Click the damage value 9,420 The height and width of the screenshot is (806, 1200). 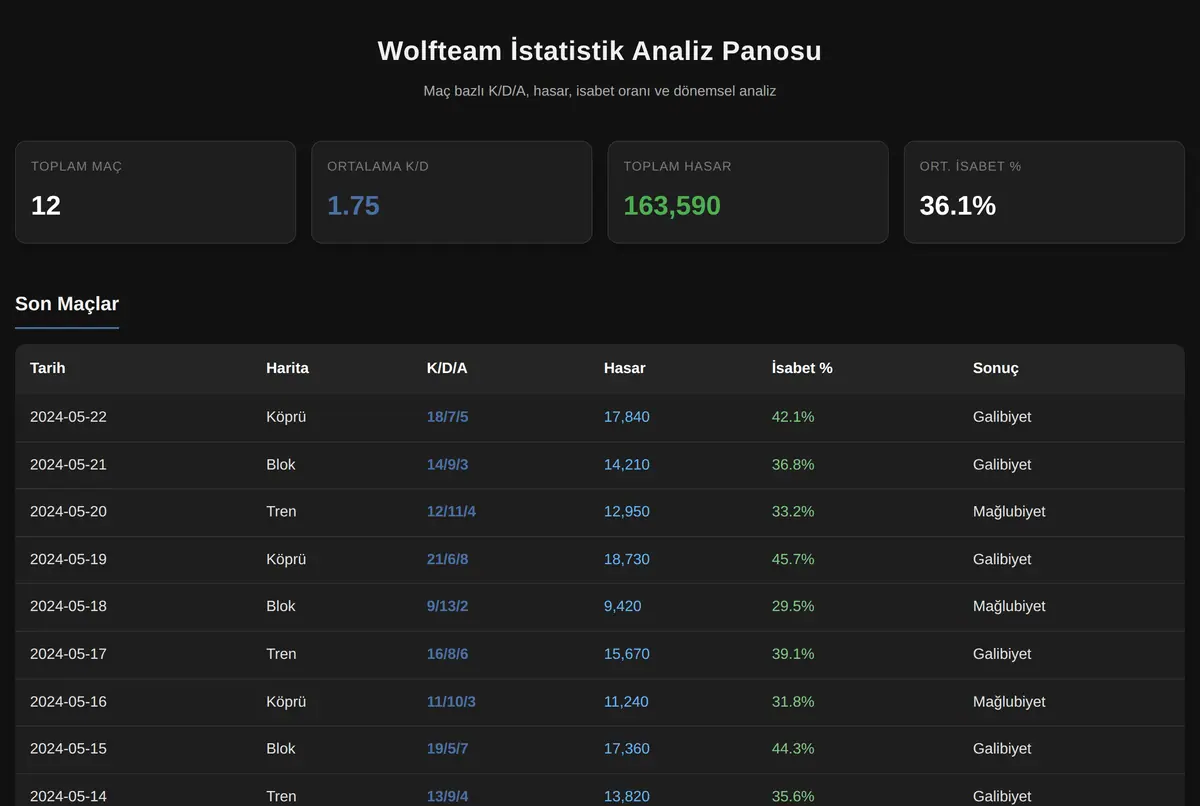click(x=623, y=607)
